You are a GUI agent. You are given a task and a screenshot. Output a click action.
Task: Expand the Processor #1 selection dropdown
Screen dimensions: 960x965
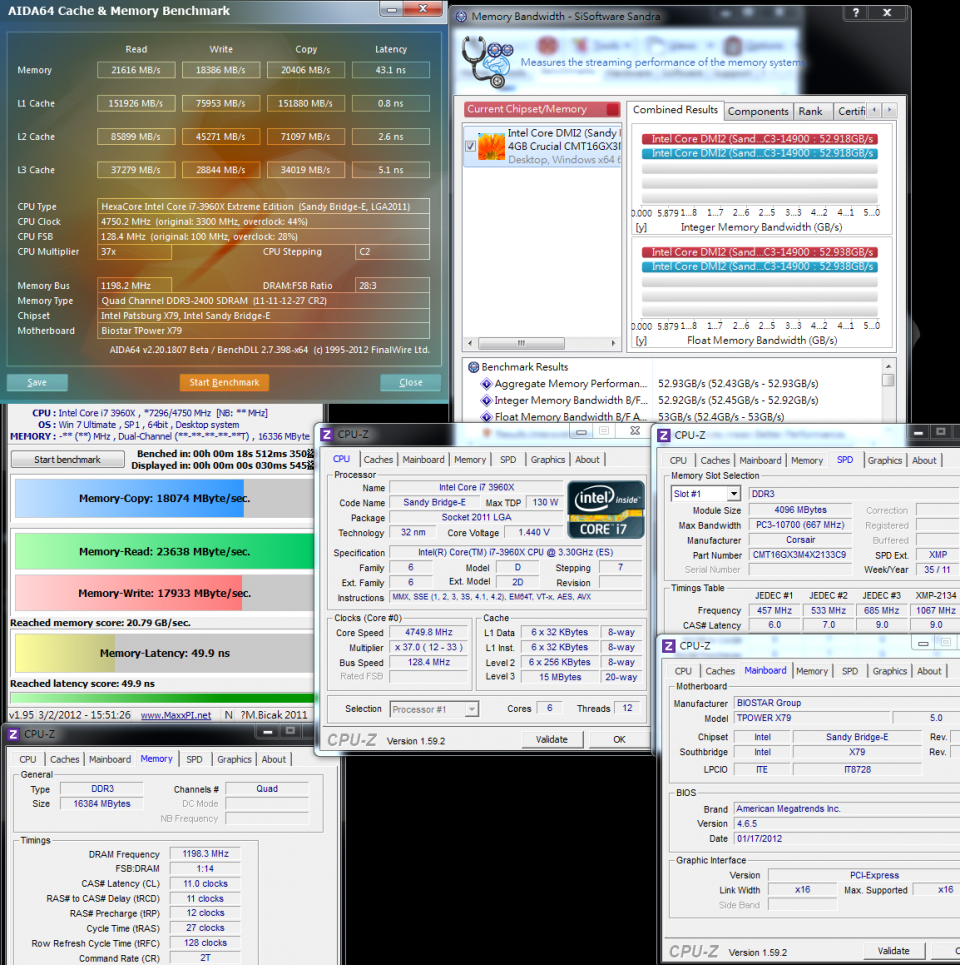[471, 709]
